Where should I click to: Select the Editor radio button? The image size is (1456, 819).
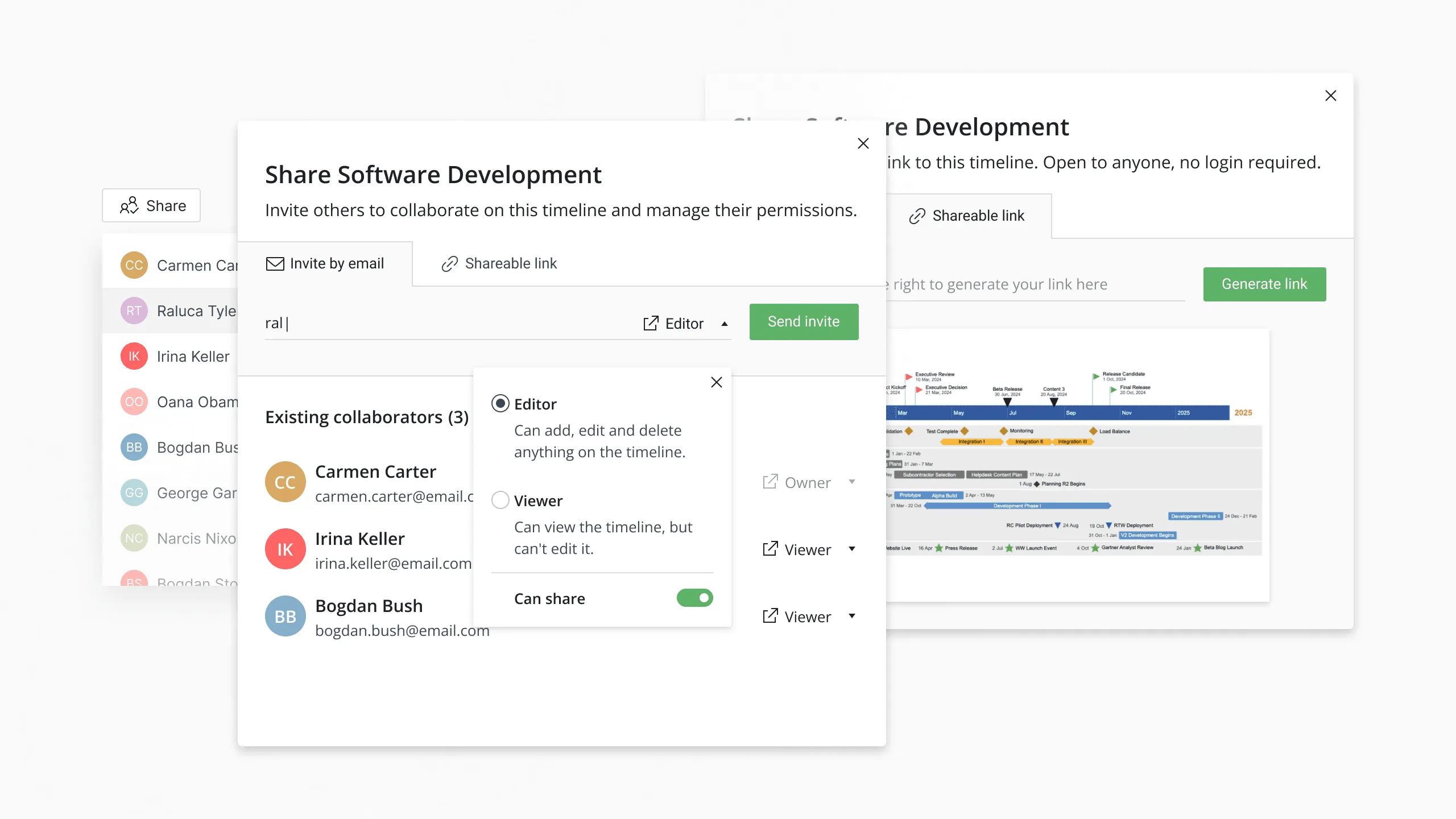tap(500, 404)
